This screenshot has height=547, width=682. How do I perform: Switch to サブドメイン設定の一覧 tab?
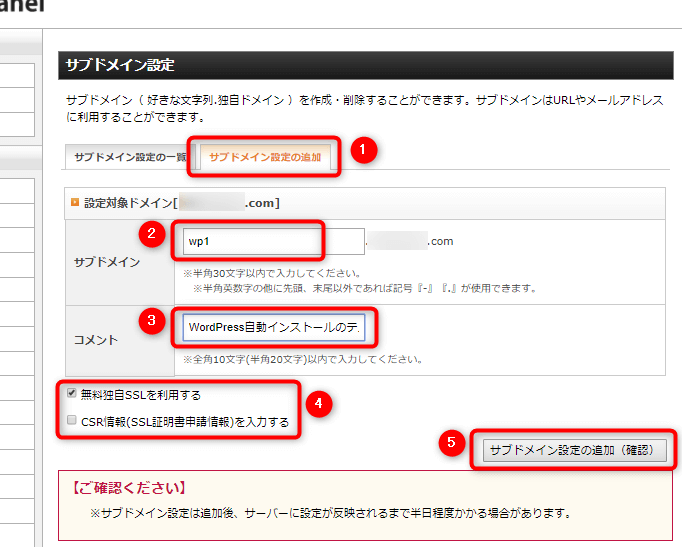[x=129, y=158]
